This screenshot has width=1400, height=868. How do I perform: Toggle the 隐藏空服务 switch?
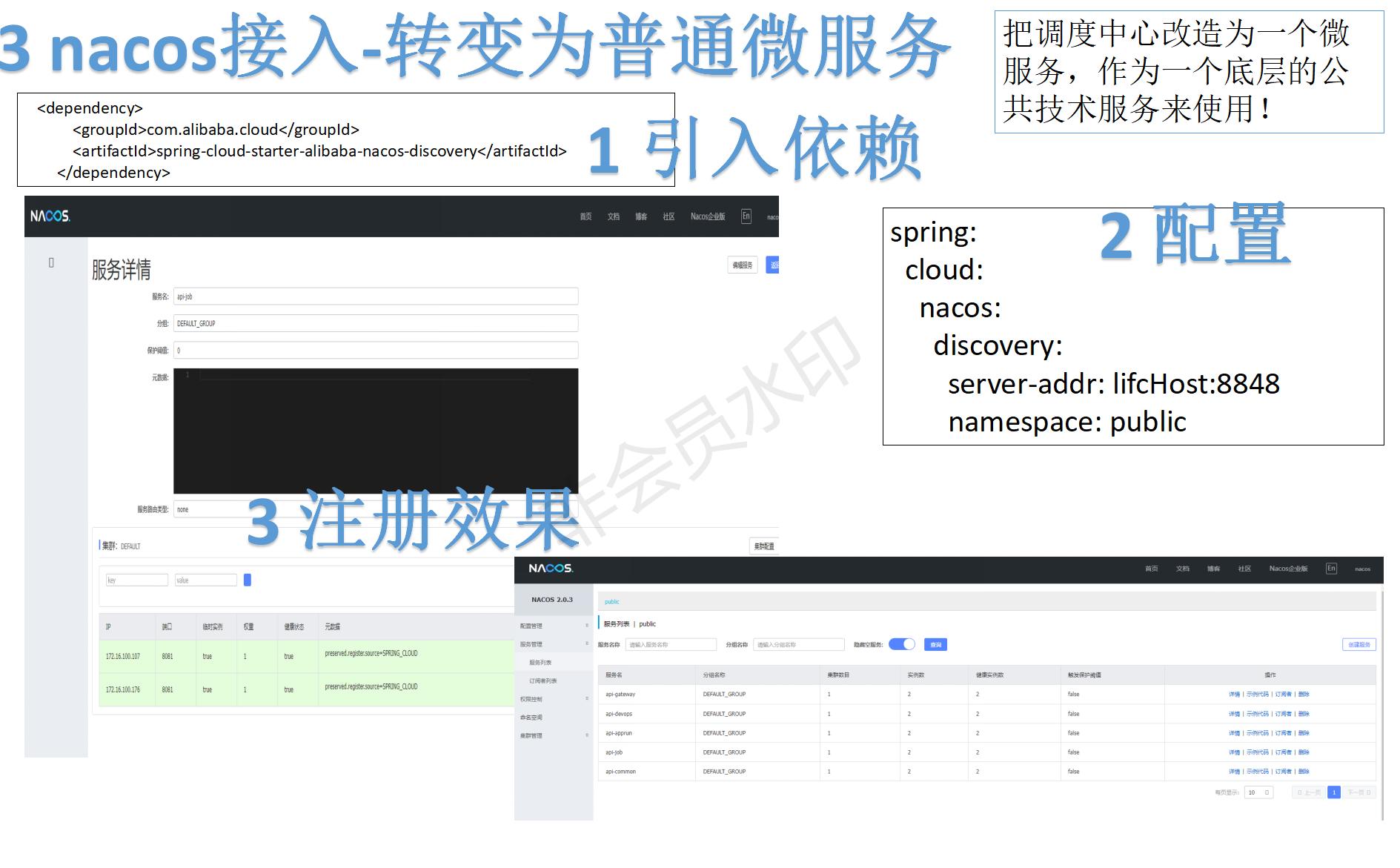(902, 644)
